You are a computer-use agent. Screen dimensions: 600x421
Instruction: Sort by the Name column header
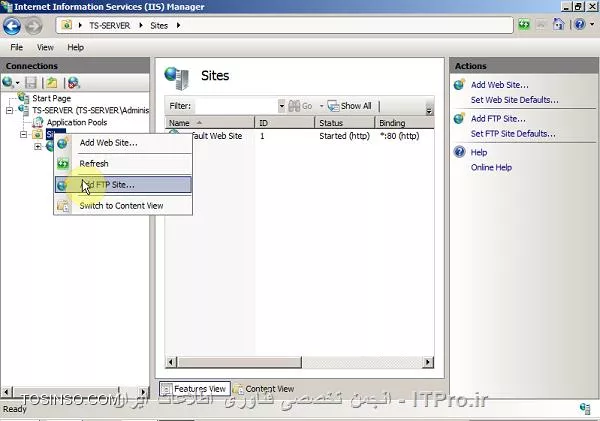pos(210,123)
